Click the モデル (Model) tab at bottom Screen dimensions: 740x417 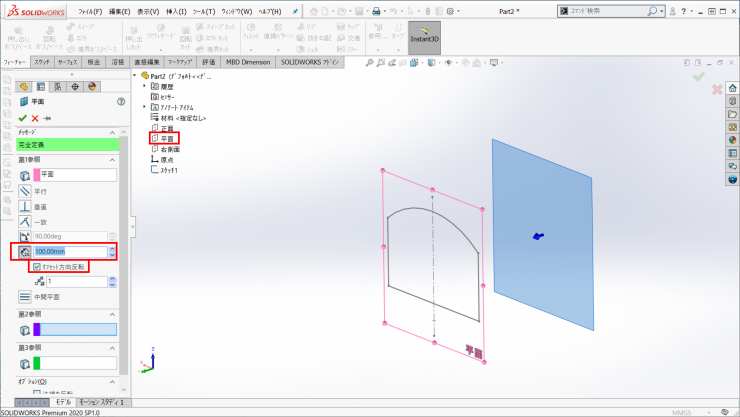click(x=63, y=401)
